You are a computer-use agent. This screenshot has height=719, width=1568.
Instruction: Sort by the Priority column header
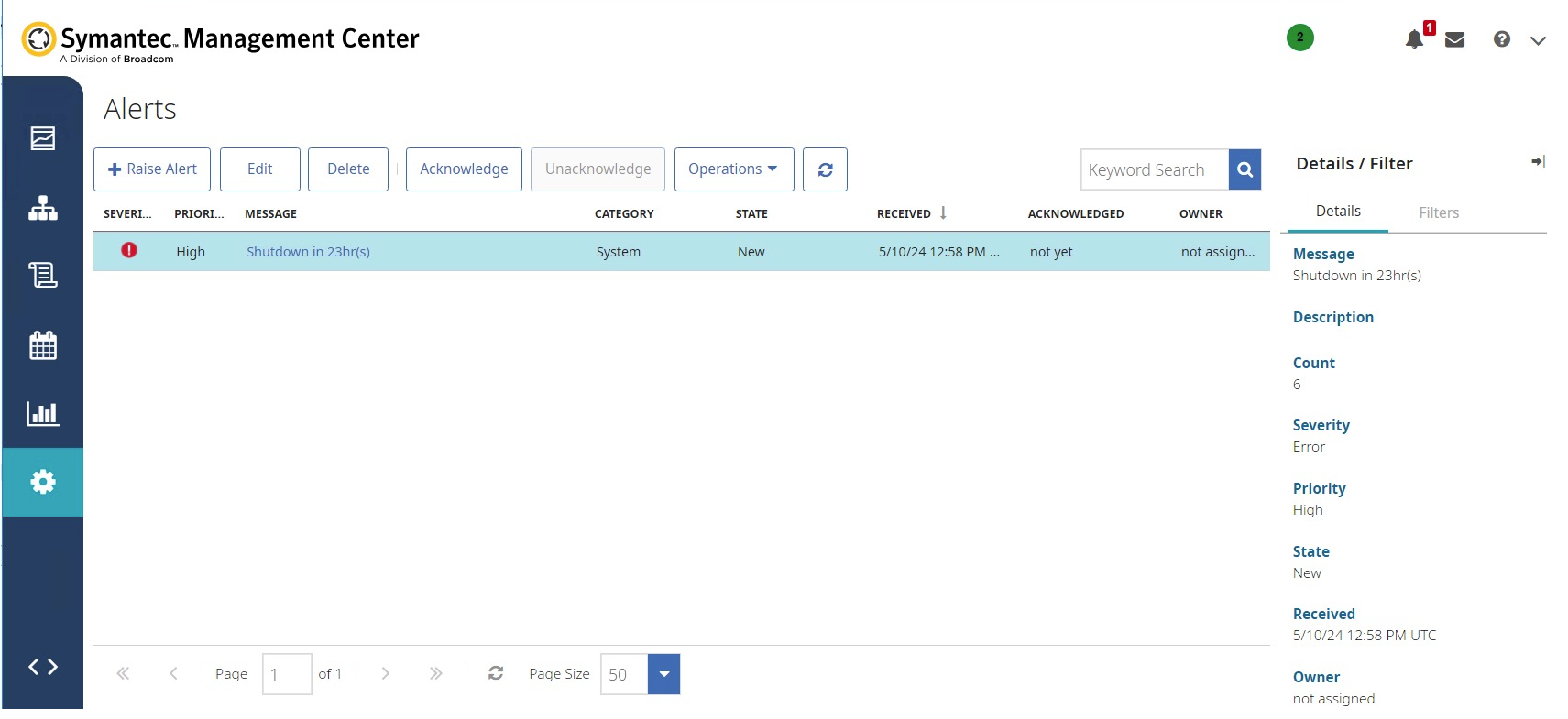point(199,214)
